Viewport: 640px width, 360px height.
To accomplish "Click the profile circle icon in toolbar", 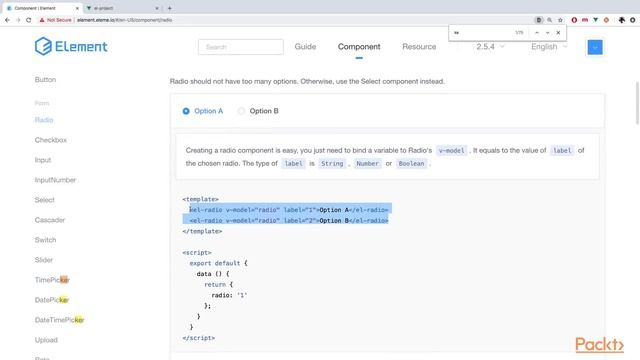I will (x=633, y=20).
